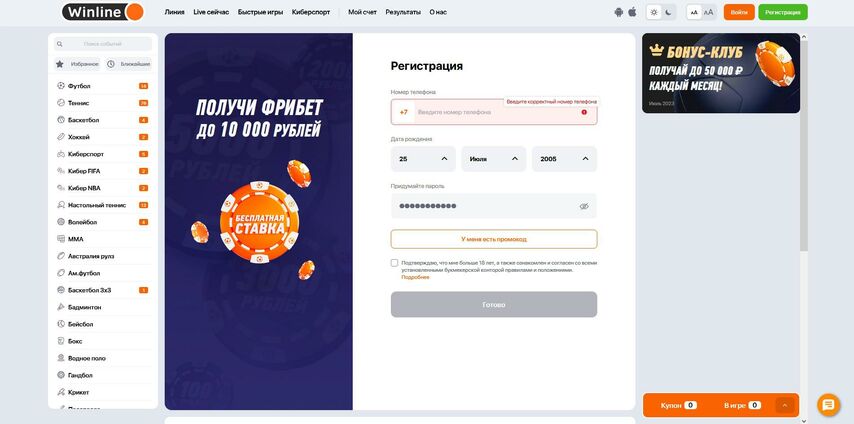Open the Android app download icon
The image size is (854, 424).
click(618, 12)
